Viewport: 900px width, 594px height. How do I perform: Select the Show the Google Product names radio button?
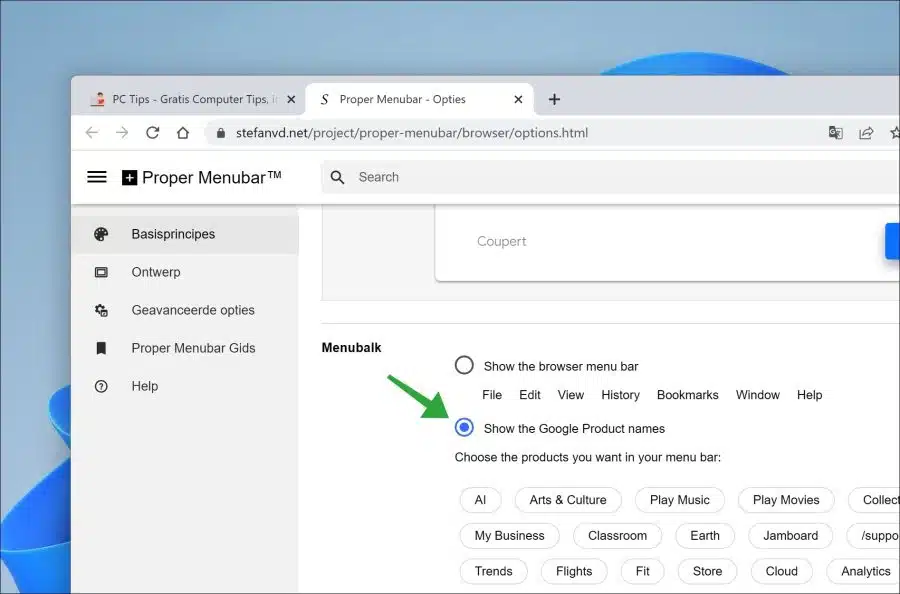(x=464, y=428)
